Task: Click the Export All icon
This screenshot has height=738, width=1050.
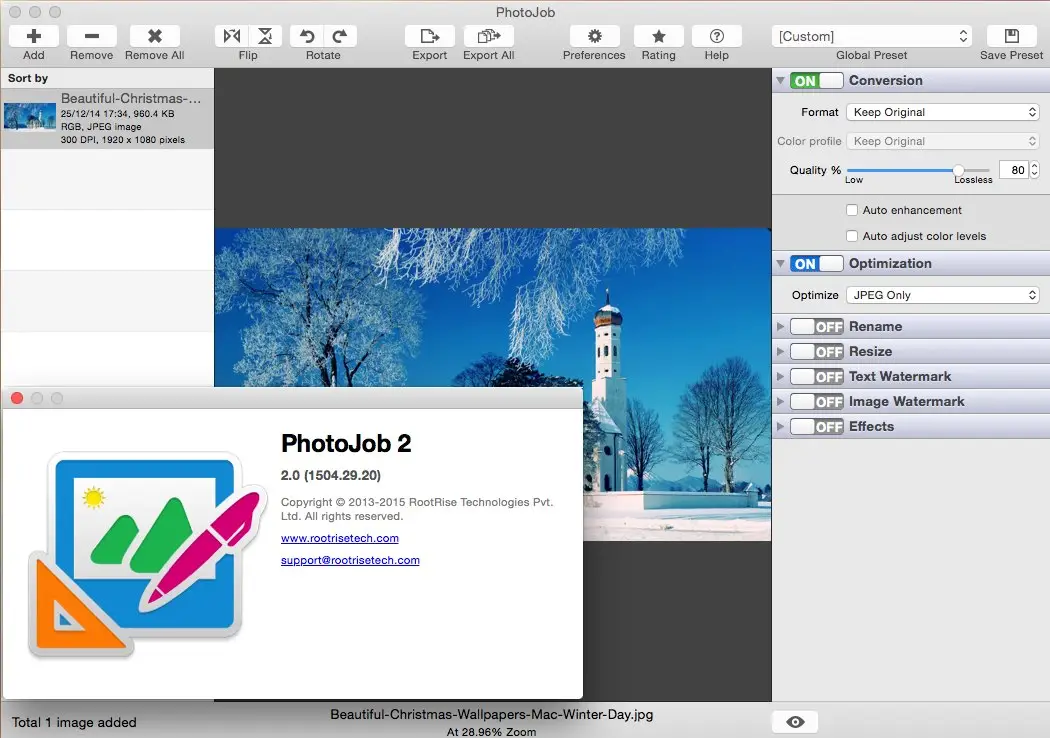Action: pos(489,36)
